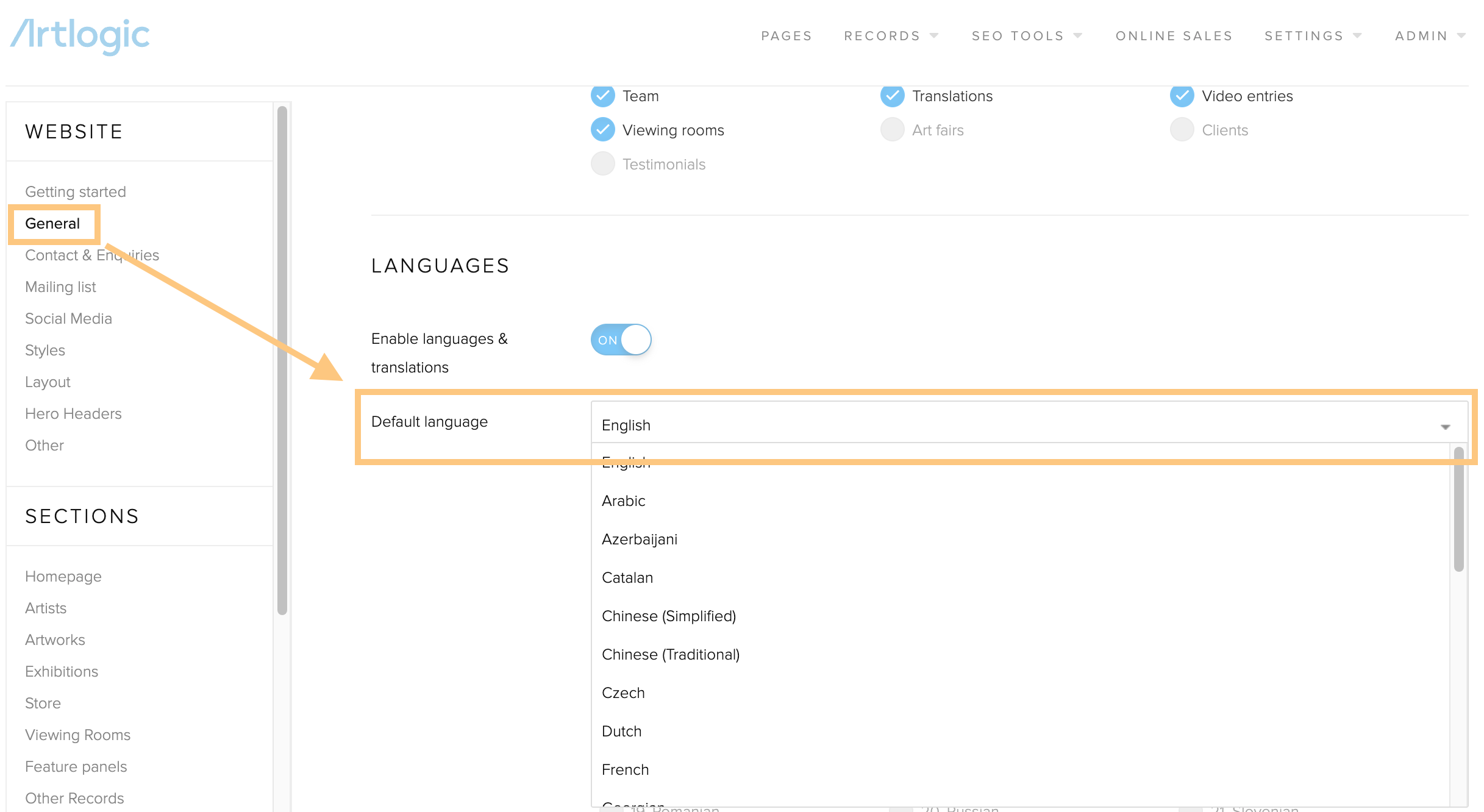
Task: Expand the Admin dropdown arrow
Action: pyautogui.click(x=1461, y=36)
